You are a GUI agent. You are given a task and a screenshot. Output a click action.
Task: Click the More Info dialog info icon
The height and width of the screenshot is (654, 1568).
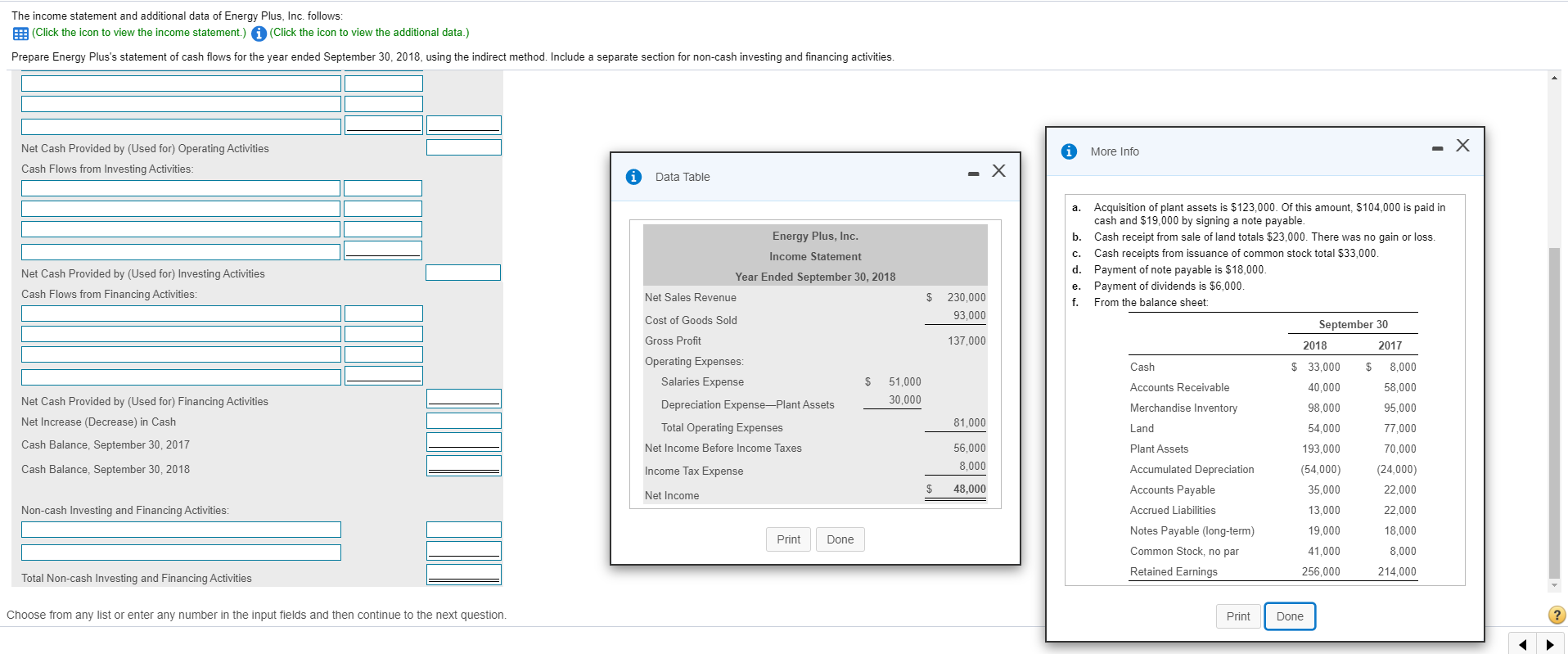pos(1069,151)
